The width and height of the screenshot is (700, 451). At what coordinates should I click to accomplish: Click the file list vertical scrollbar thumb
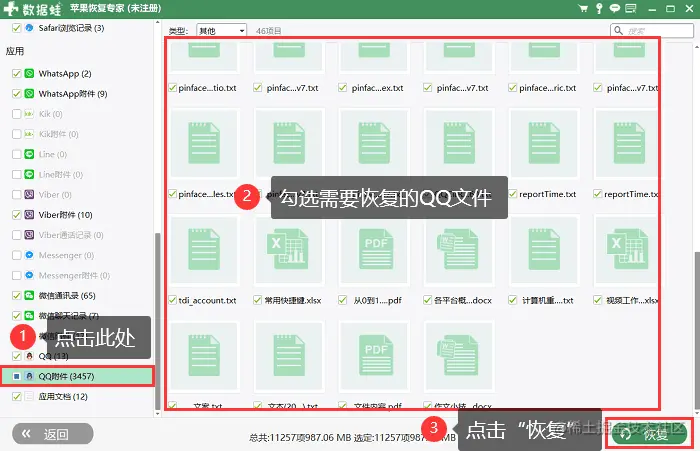[x=697, y=330]
